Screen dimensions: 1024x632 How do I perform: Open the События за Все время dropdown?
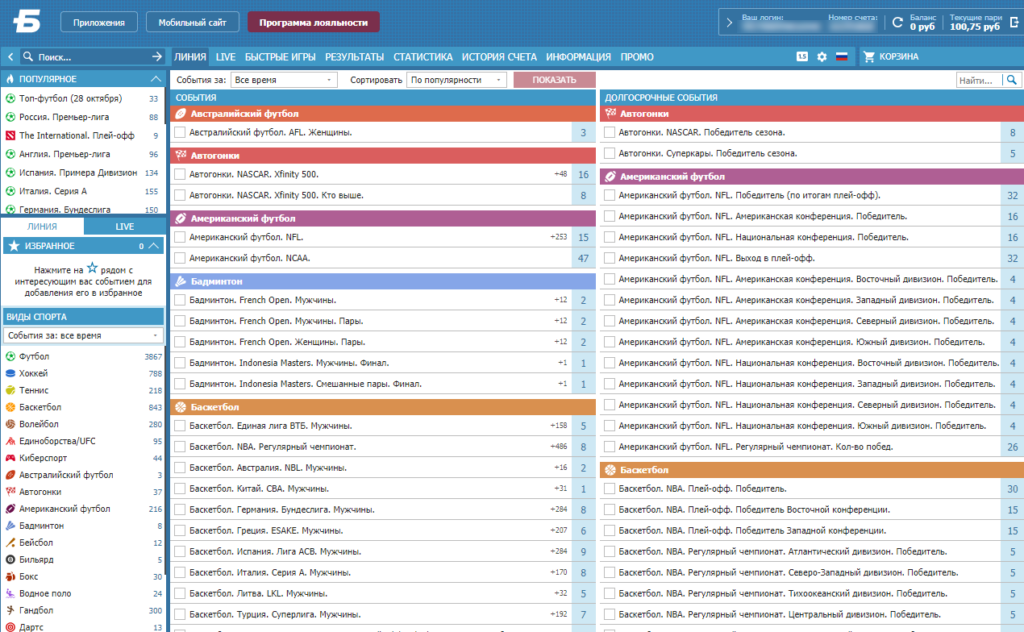(283, 80)
